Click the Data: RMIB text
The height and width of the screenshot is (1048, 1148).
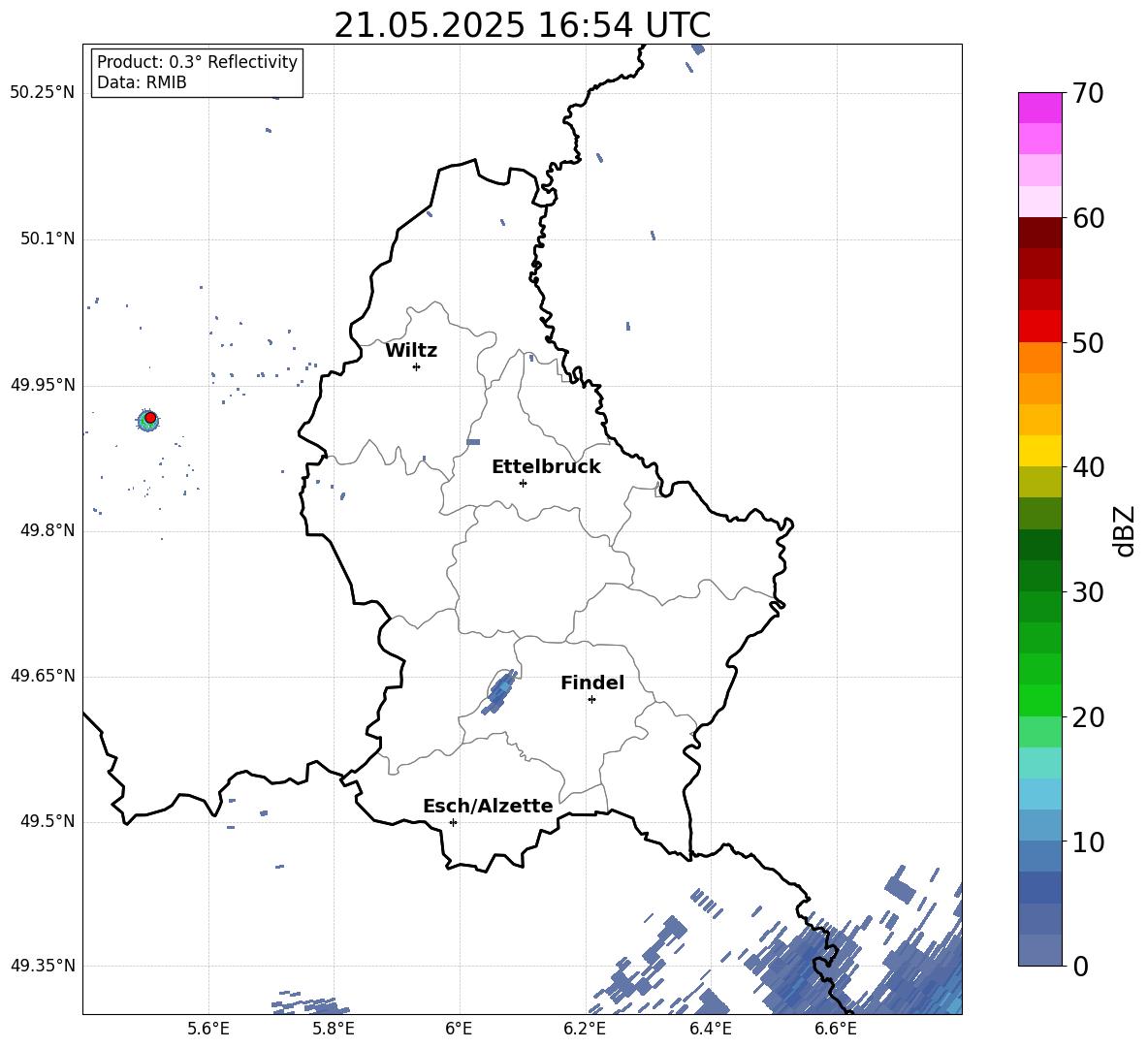pos(142,82)
